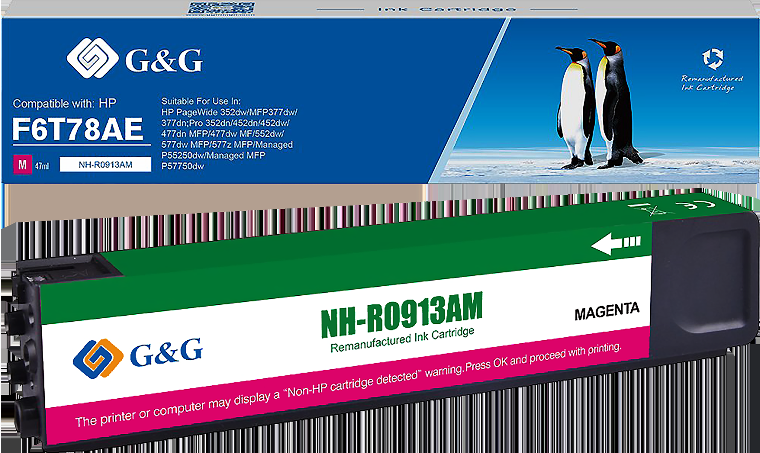This screenshot has width=760, height=453.
Task: Click the MAGENTA color label on cartridge
Action: [606, 312]
